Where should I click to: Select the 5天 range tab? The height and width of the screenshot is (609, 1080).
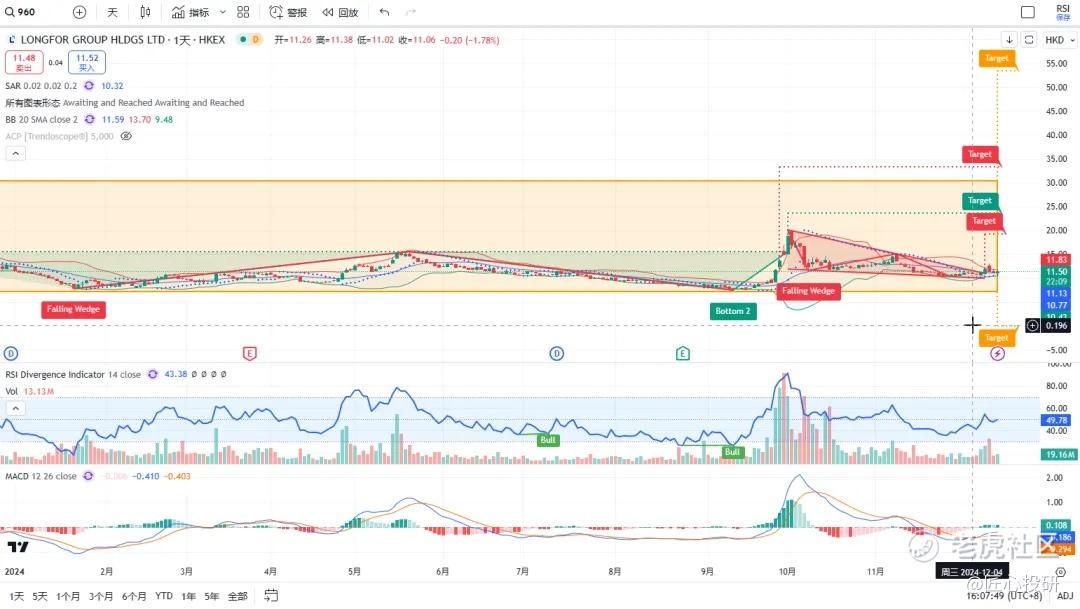pos(40,596)
